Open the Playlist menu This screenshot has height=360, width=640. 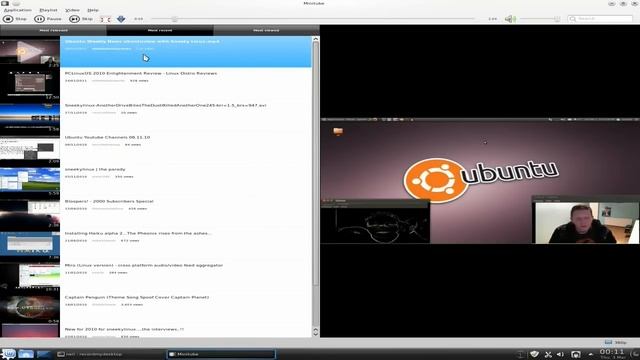point(48,10)
